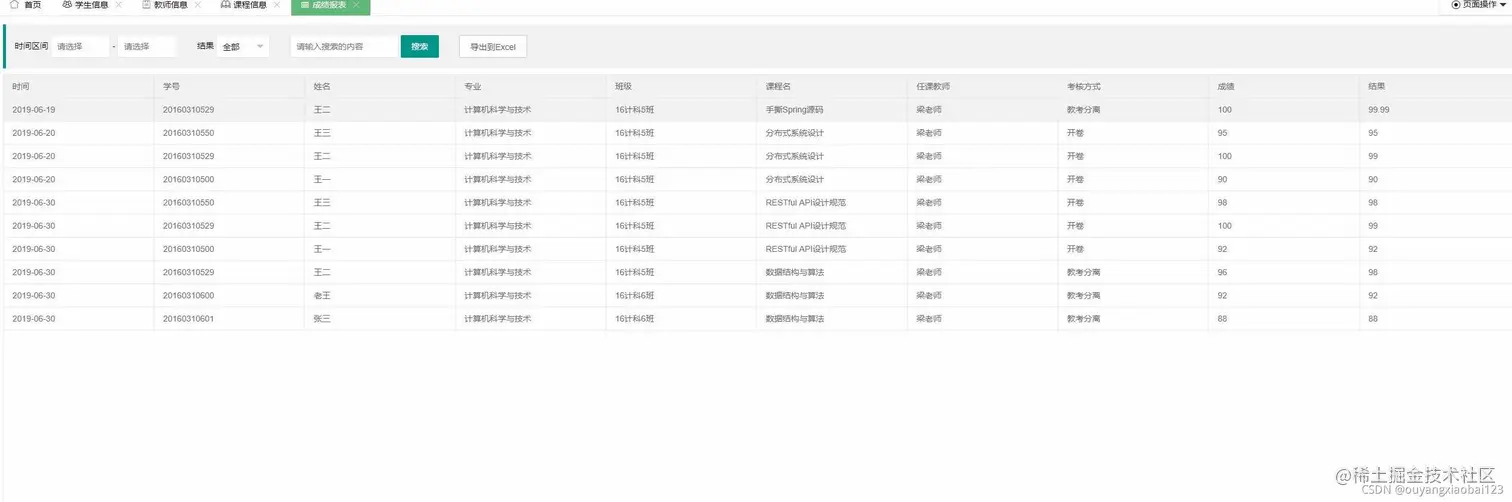Close the 学生信息 tab

[x=119, y=5]
